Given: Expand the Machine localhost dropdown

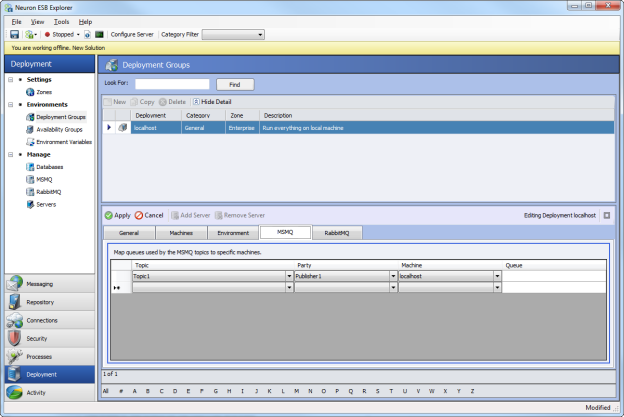Looking at the screenshot, I should tap(496, 275).
